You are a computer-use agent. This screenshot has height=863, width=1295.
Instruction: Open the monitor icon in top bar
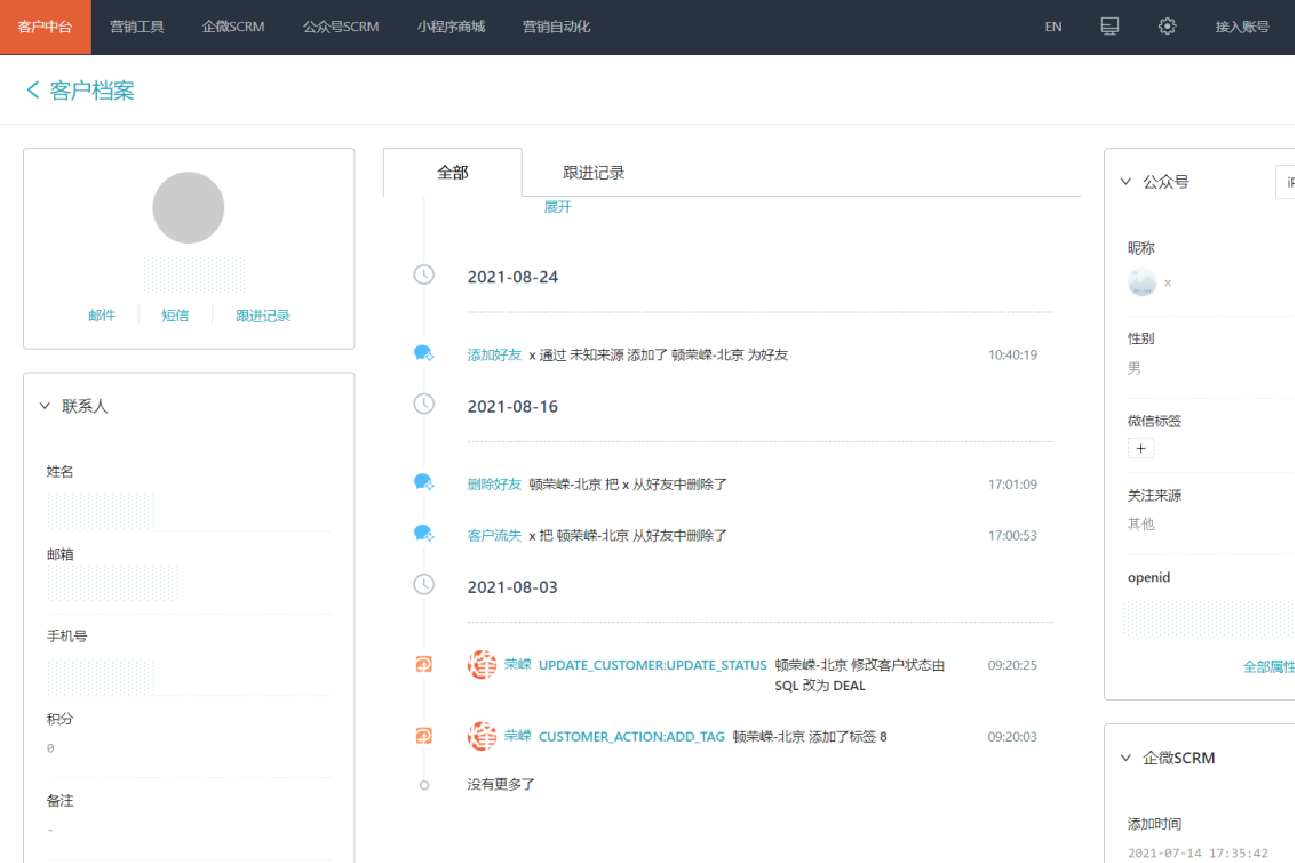pos(1109,27)
